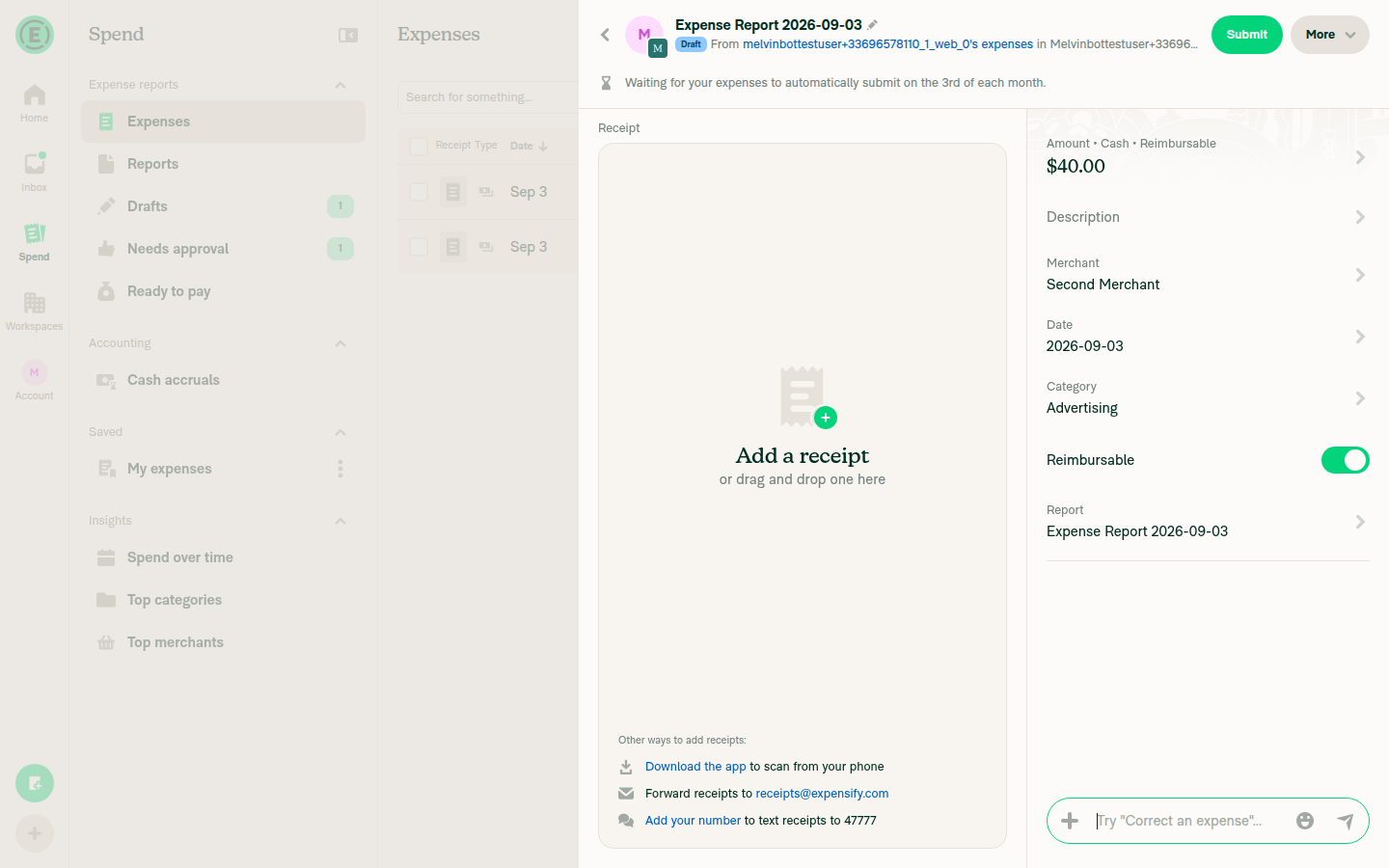Click the receipts@expensify.com link
Image resolution: width=1389 pixels, height=868 pixels.
click(x=822, y=794)
